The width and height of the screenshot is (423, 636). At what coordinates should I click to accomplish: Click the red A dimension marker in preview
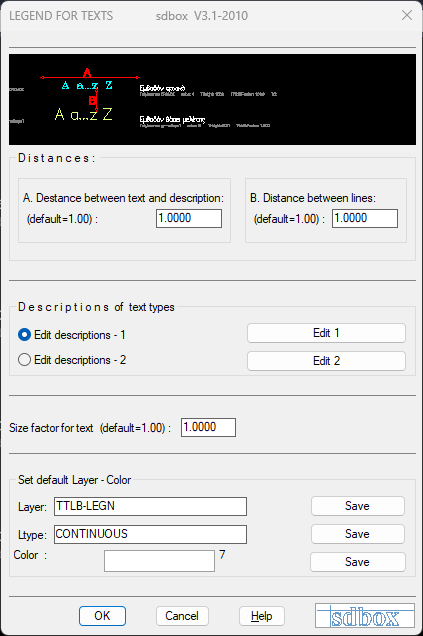[87, 73]
